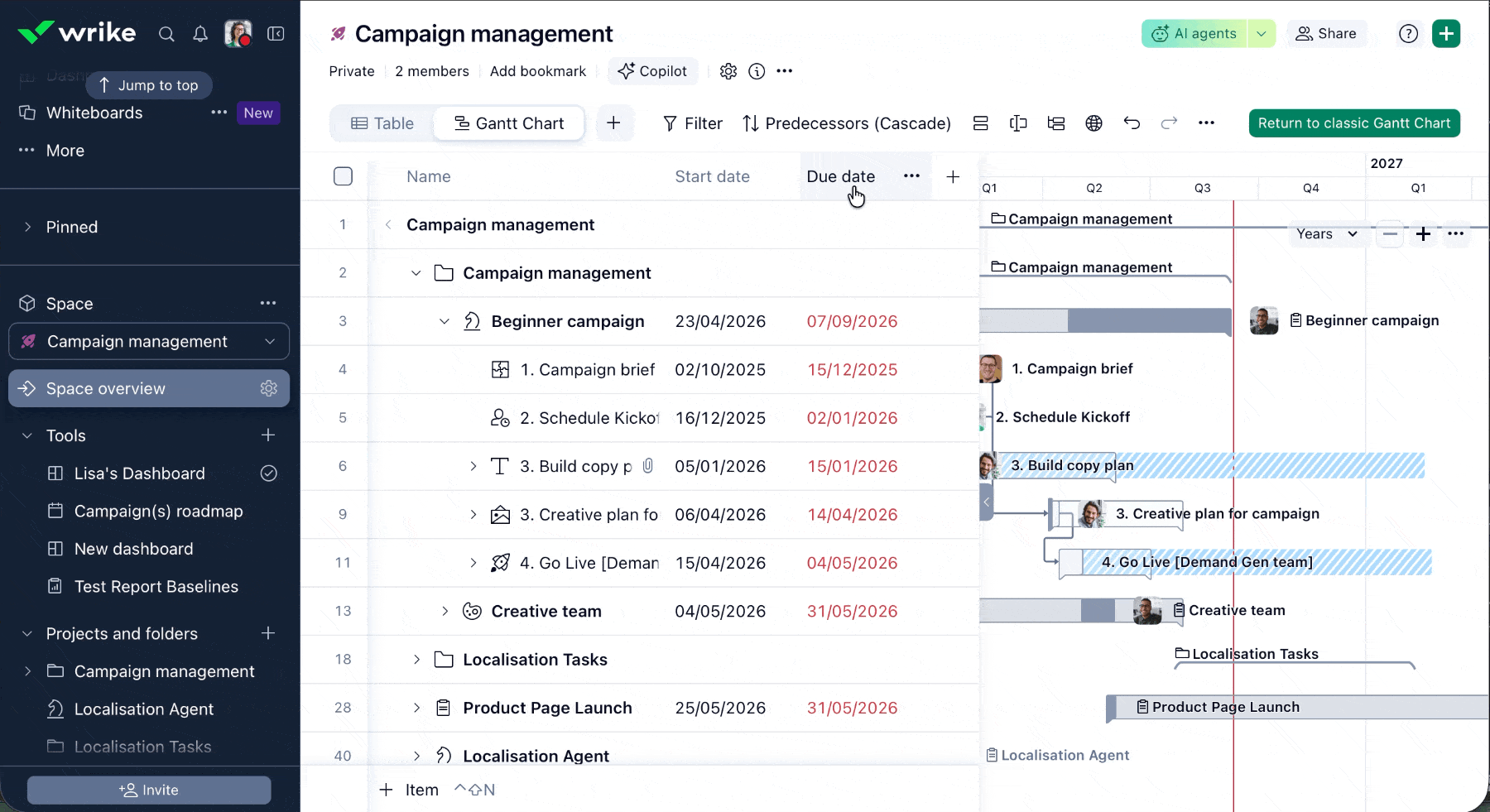This screenshot has width=1490, height=812.
Task: Show project info icon
Action: click(757, 71)
